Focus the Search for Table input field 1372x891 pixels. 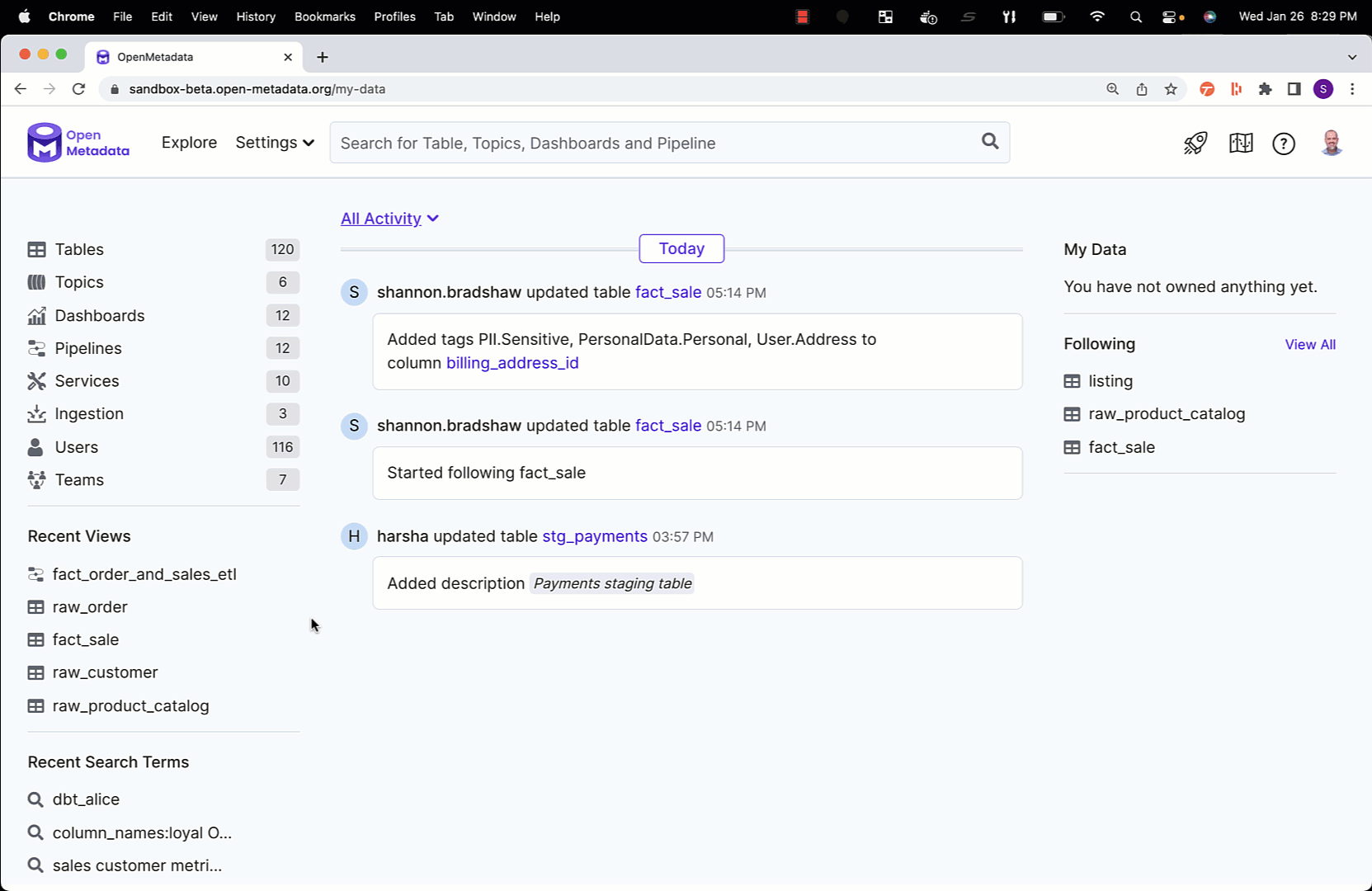(x=652, y=143)
